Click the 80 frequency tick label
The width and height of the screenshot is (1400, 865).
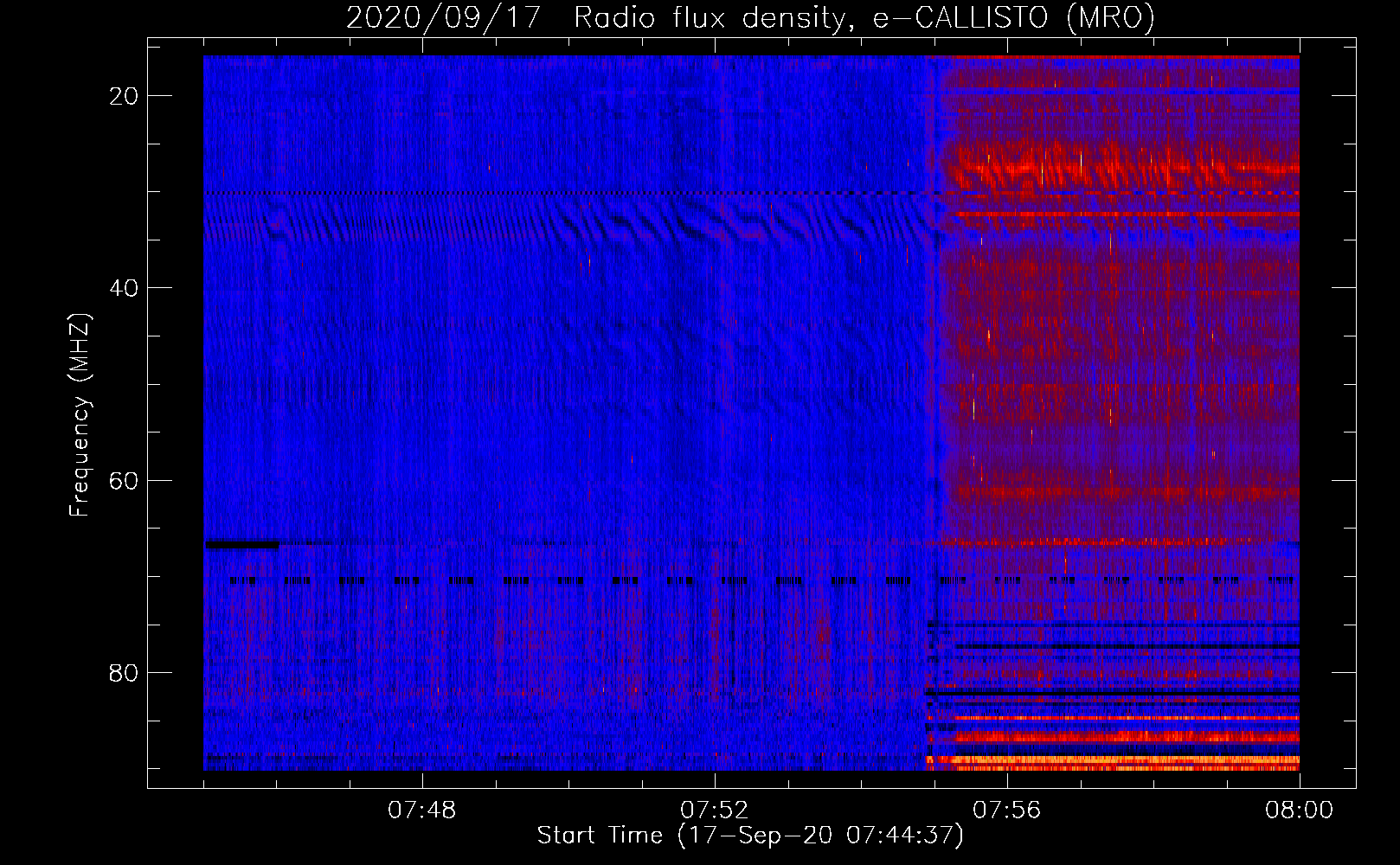point(125,672)
